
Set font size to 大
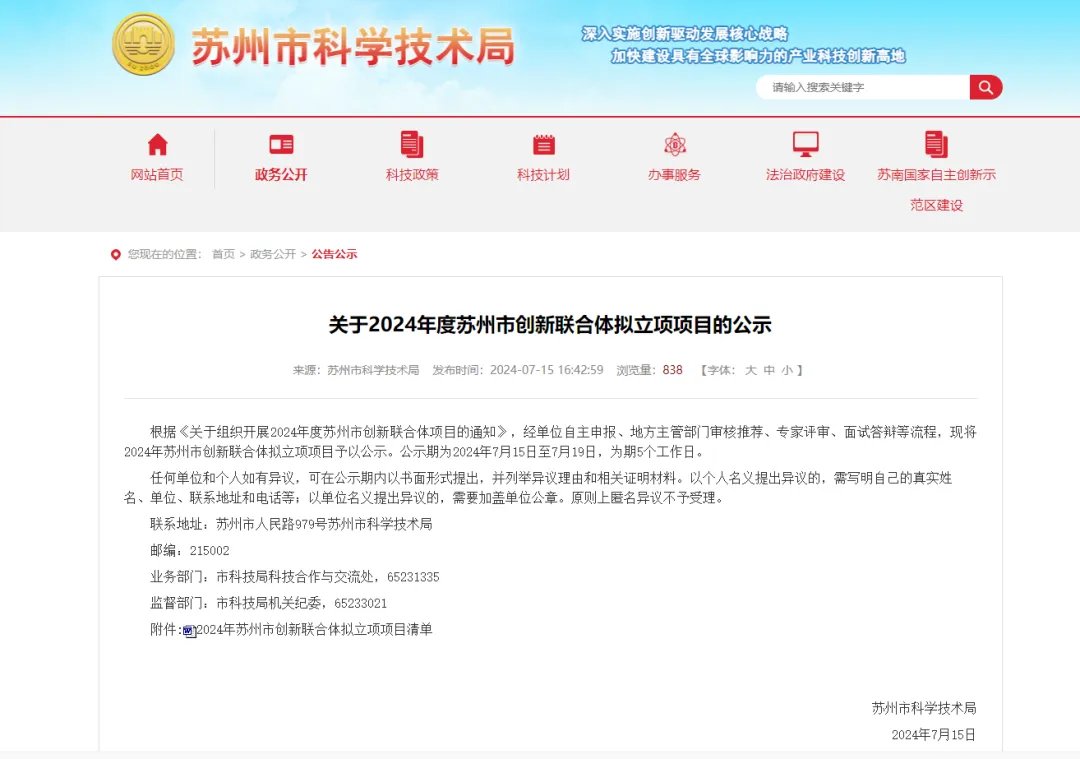tap(751, 371)
